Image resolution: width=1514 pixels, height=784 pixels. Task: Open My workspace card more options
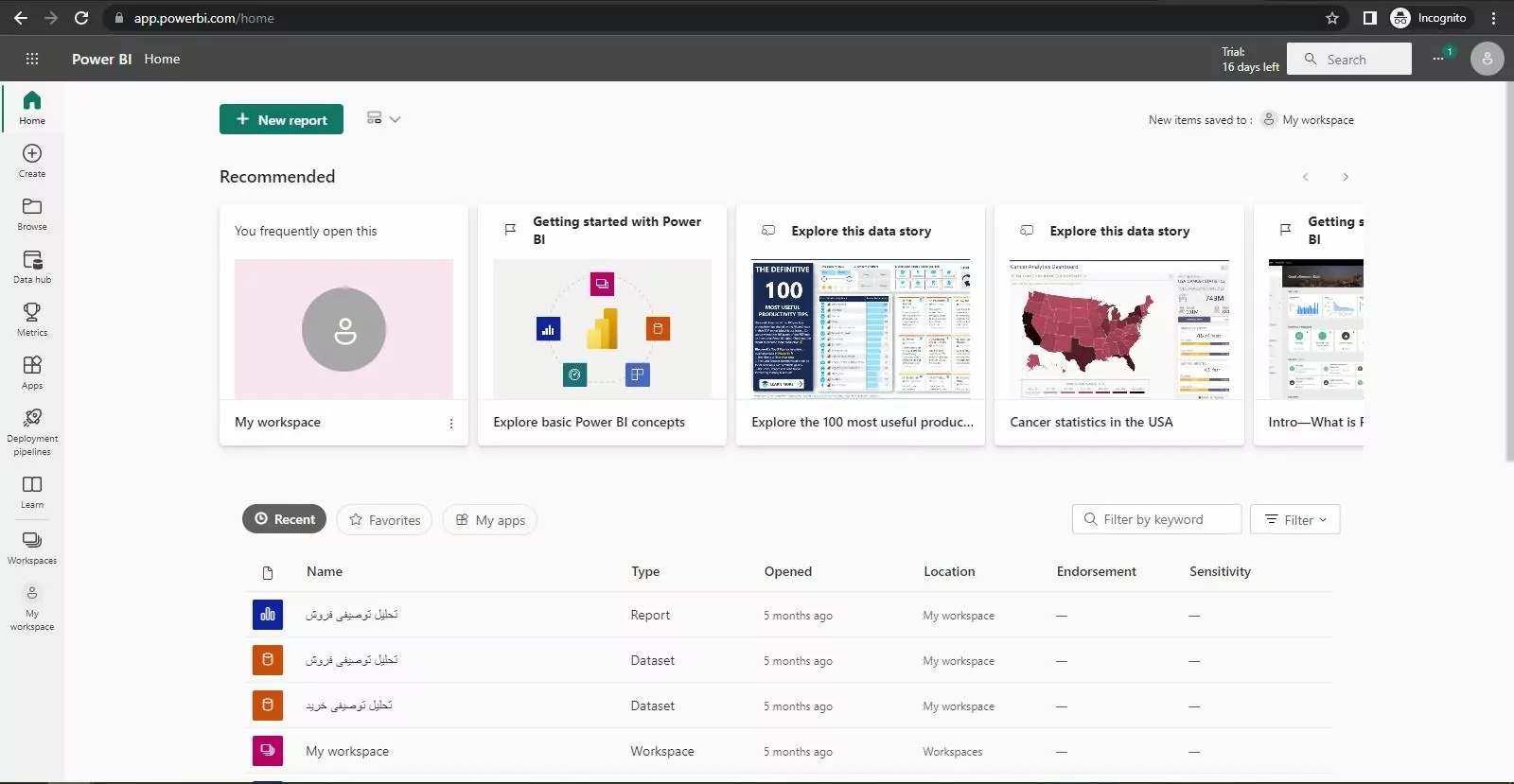(x=450, y=424)
